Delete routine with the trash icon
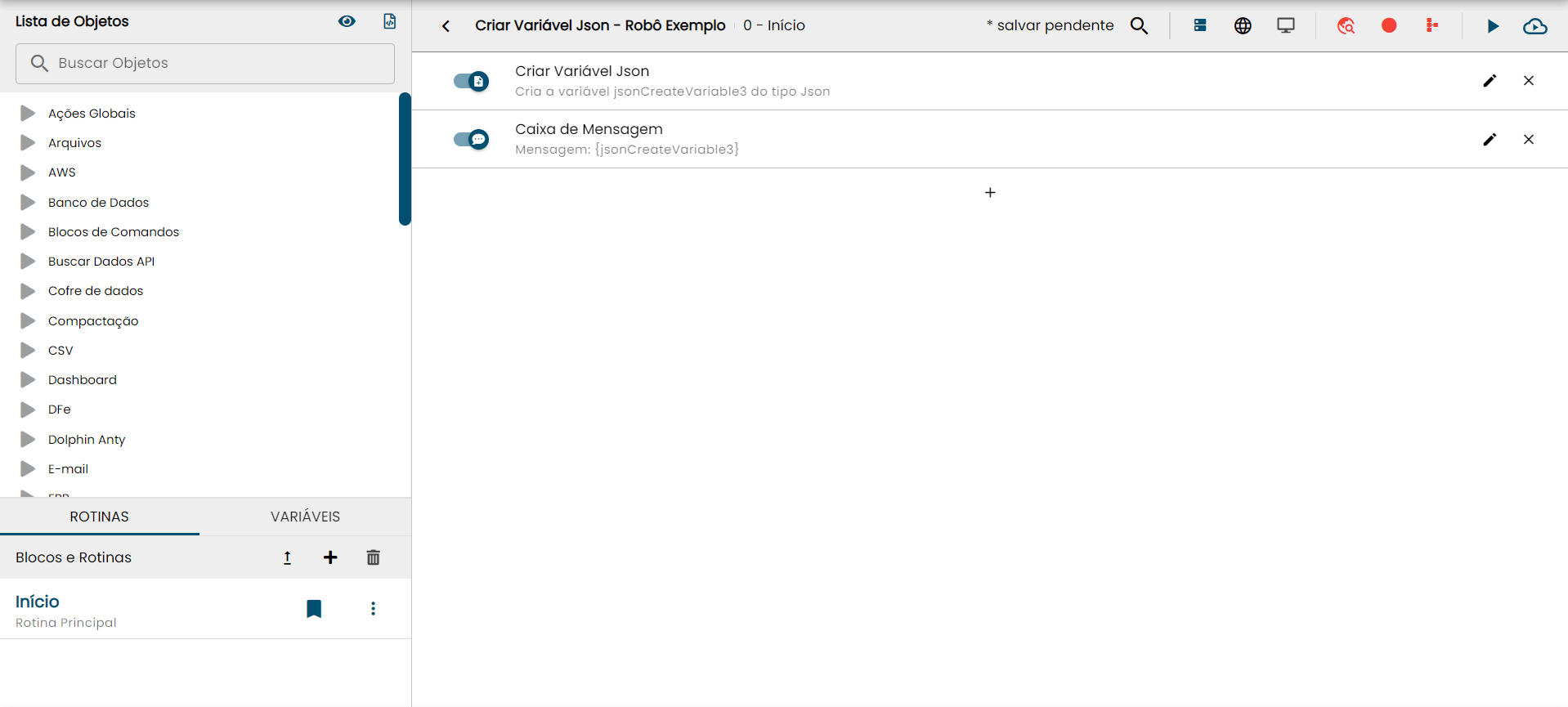This screenshot has height=707, width=1568. coord(373,557)
